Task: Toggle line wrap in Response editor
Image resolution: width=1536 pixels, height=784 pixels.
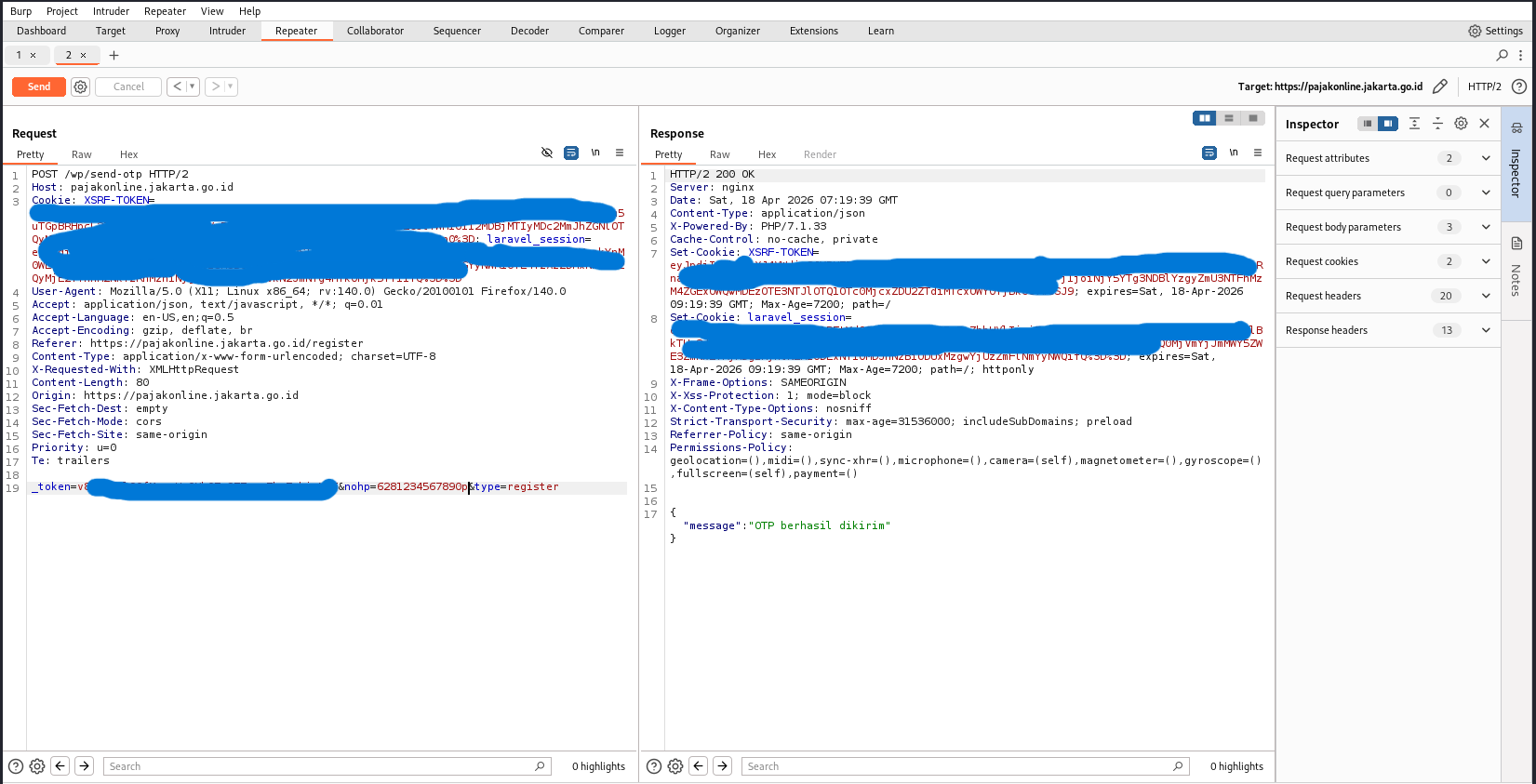Action: tap(1209, 153)
